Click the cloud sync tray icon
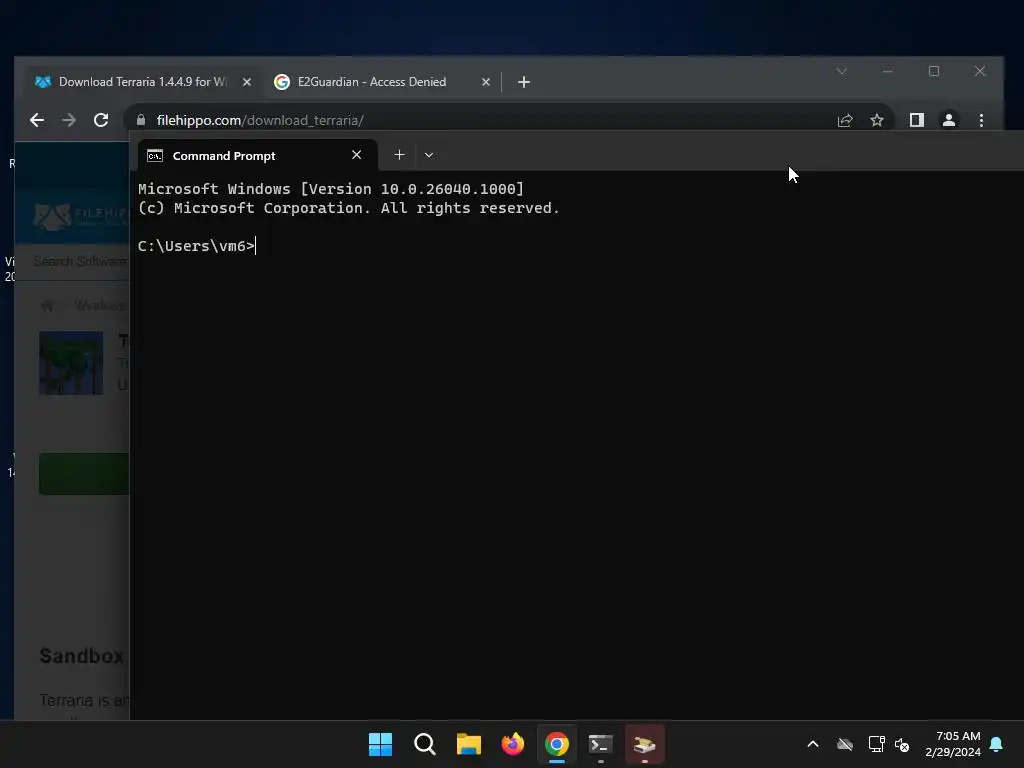The width and height of the screenshot is (1024, 768). 845,744
